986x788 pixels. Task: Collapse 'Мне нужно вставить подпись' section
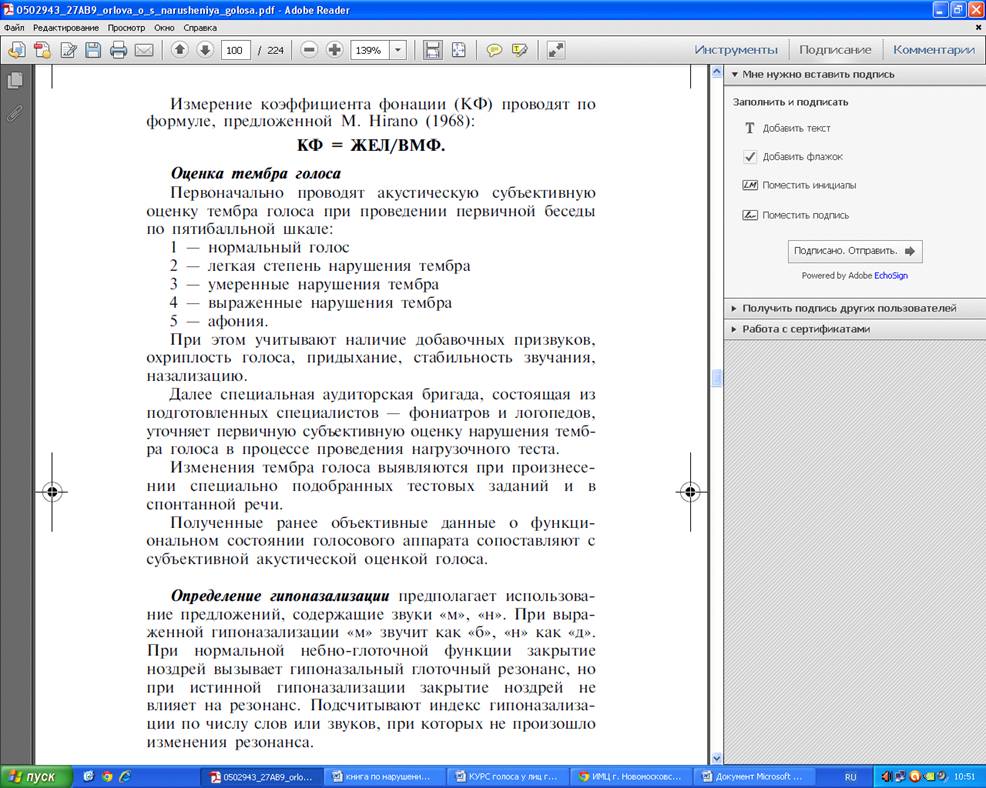(817, 74)
